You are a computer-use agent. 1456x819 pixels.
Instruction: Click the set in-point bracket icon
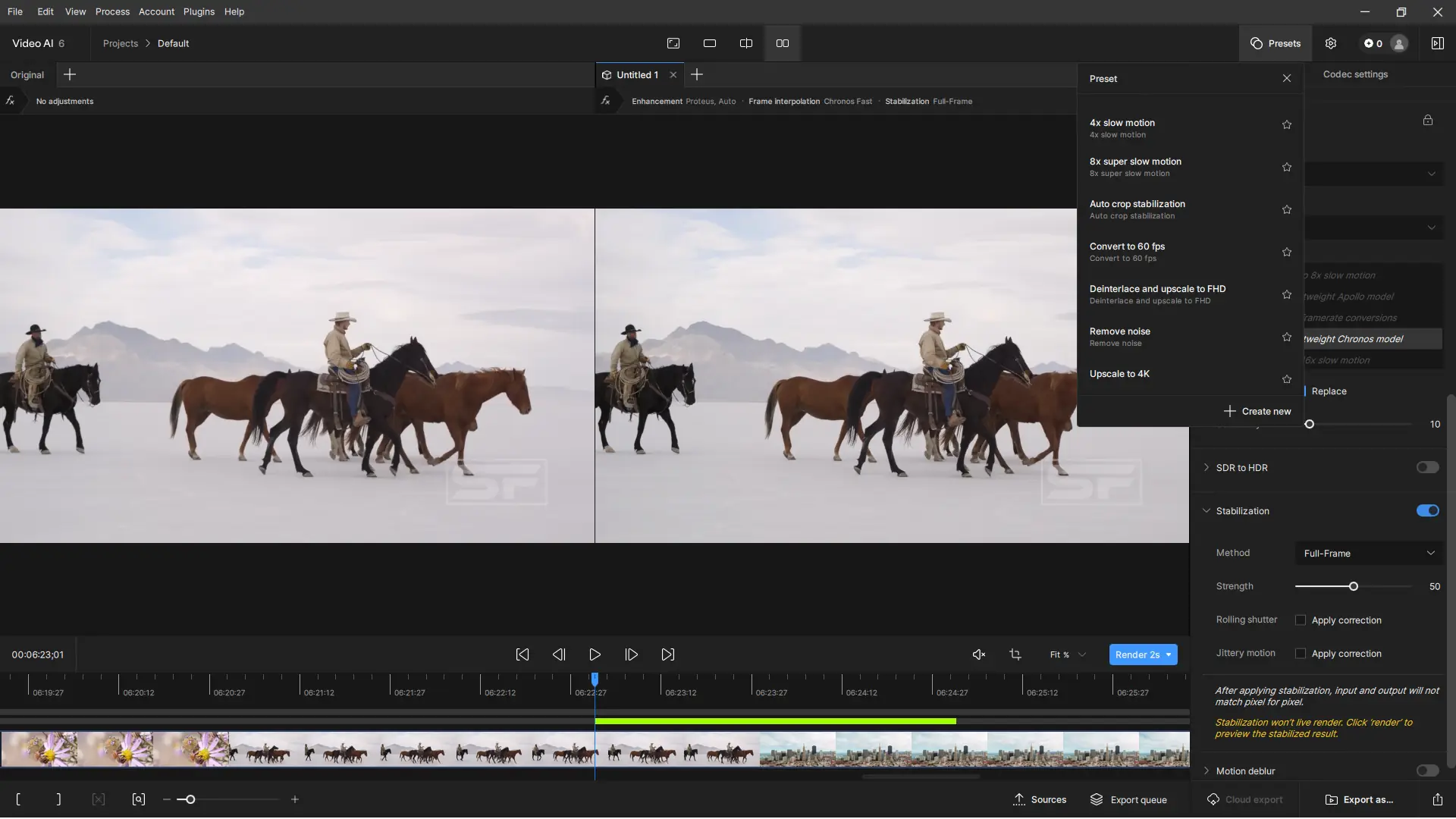click(18, 799)
